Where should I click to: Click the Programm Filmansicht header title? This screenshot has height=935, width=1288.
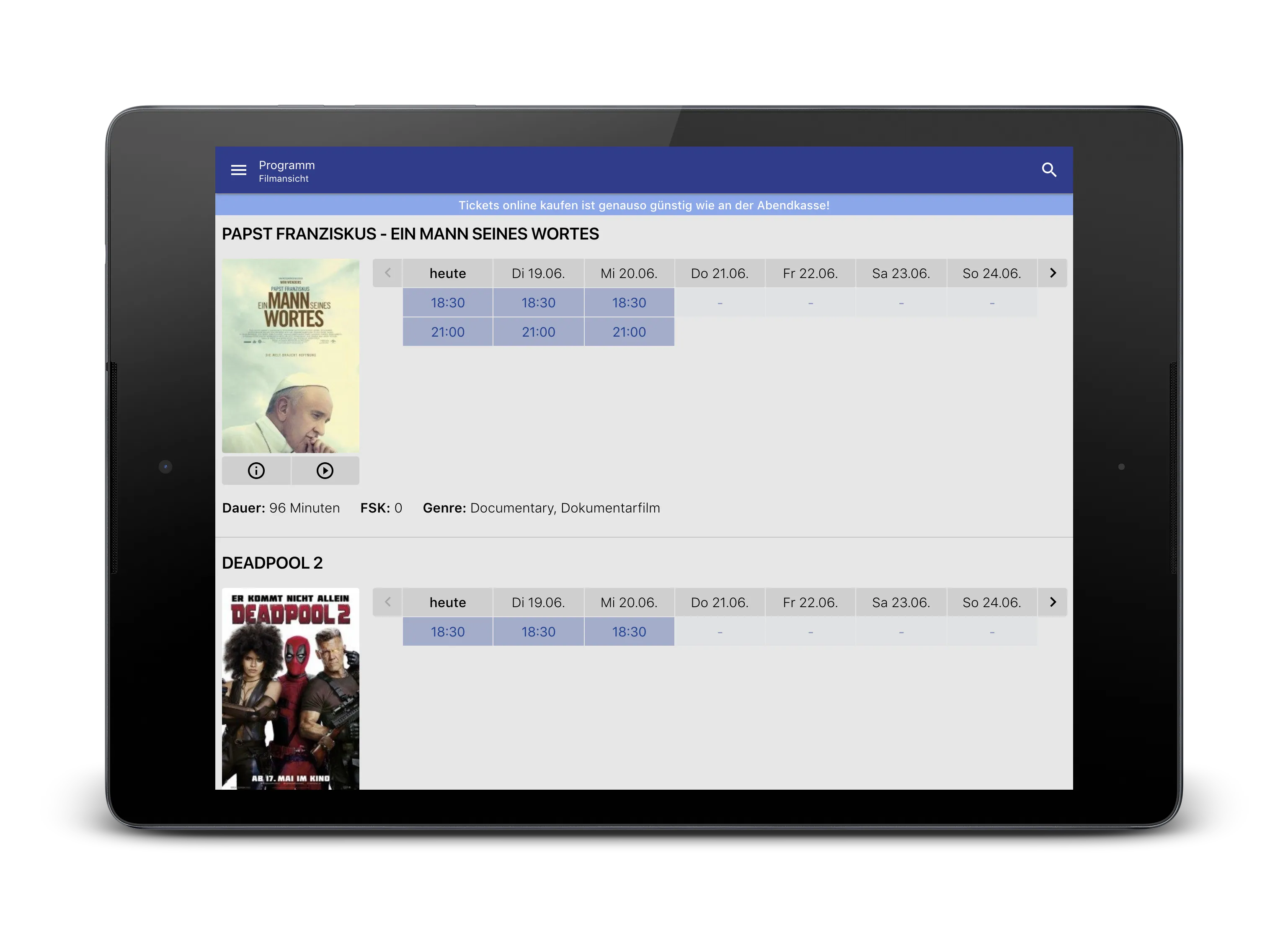click(287, 171)
